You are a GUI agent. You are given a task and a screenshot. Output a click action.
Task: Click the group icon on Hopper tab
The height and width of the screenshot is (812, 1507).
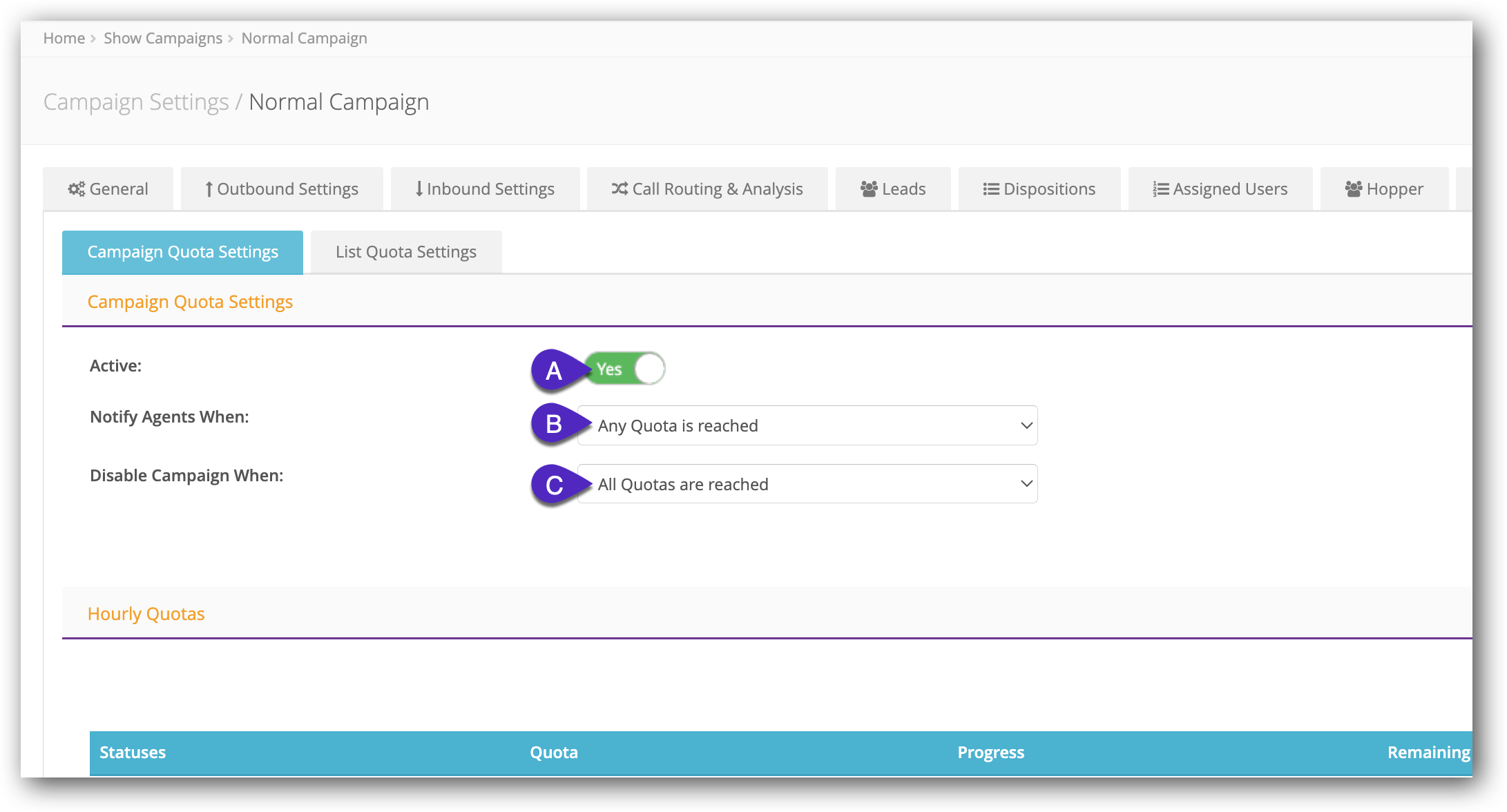point(1354,188)
